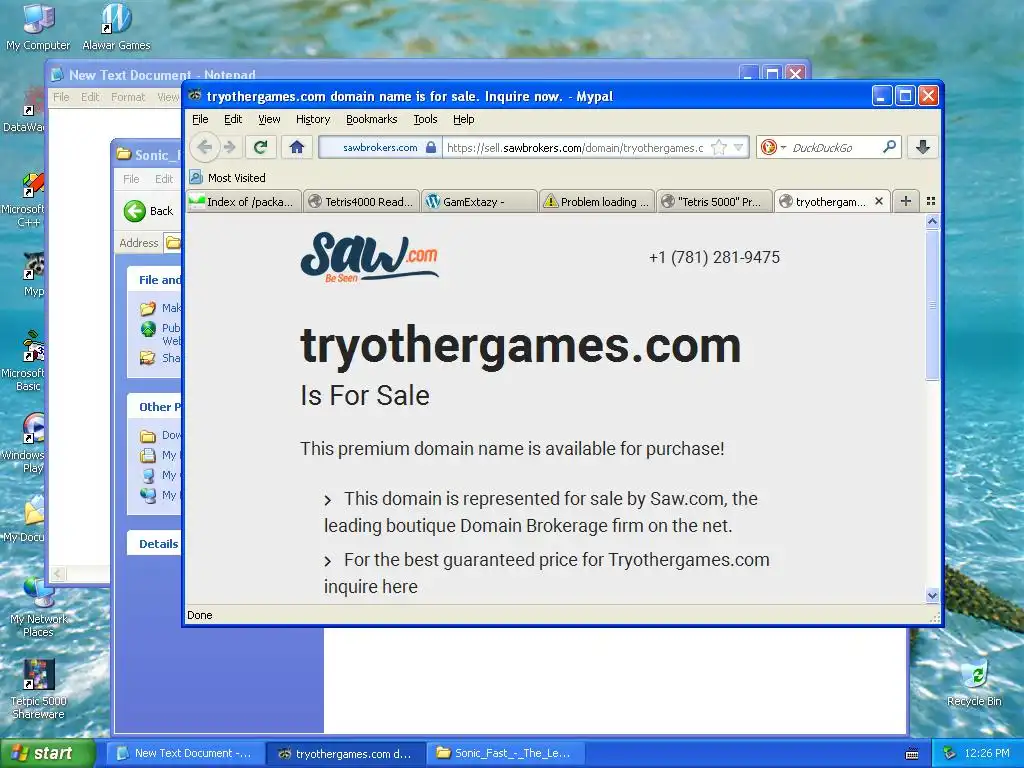The width and height of the screenshot is (1024, 768).
Task: Click the search magnifier icon
Action: pyautogui.click(x=889, y=147)
